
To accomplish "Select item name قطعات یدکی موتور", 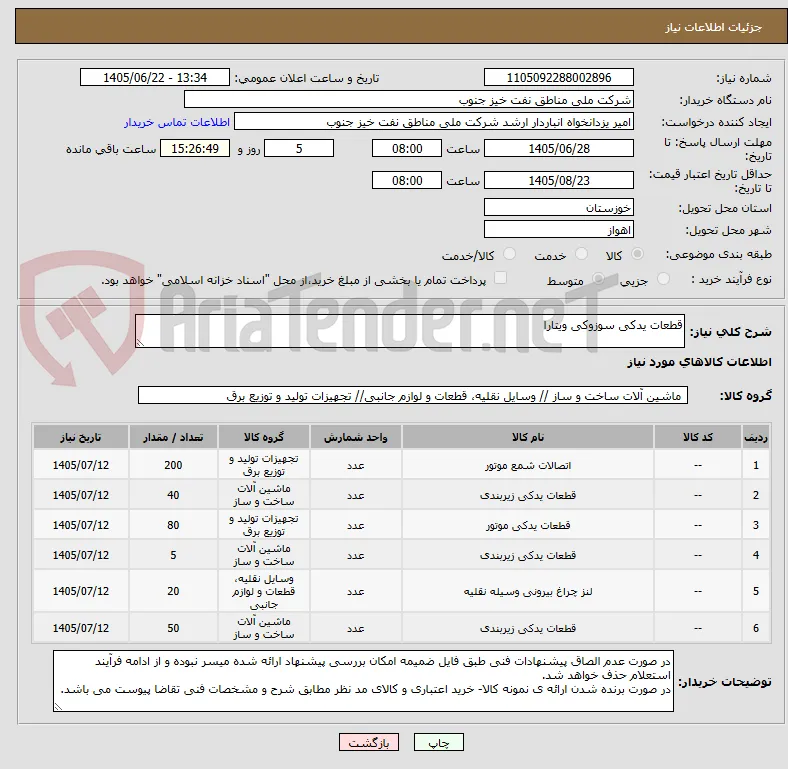I will tap(528, 525).
